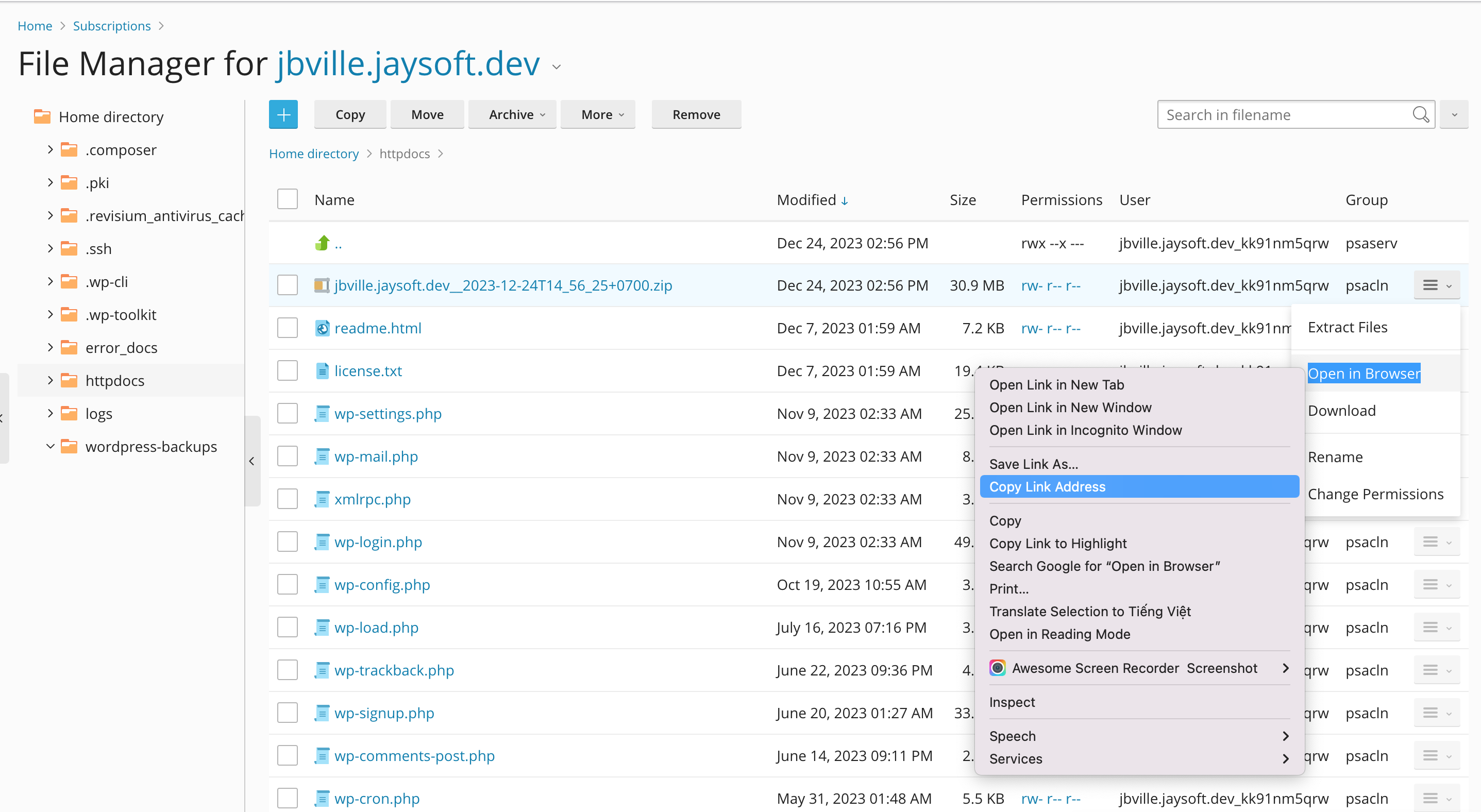The width and height of the screenshot is (1481, 812).
Task: Select the readme.html row checkbox
Action: coord(288,328)
